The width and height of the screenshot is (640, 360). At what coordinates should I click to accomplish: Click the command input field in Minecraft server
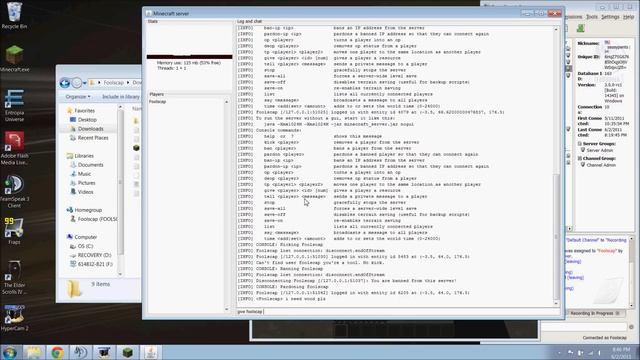click(x=398, y=311)
